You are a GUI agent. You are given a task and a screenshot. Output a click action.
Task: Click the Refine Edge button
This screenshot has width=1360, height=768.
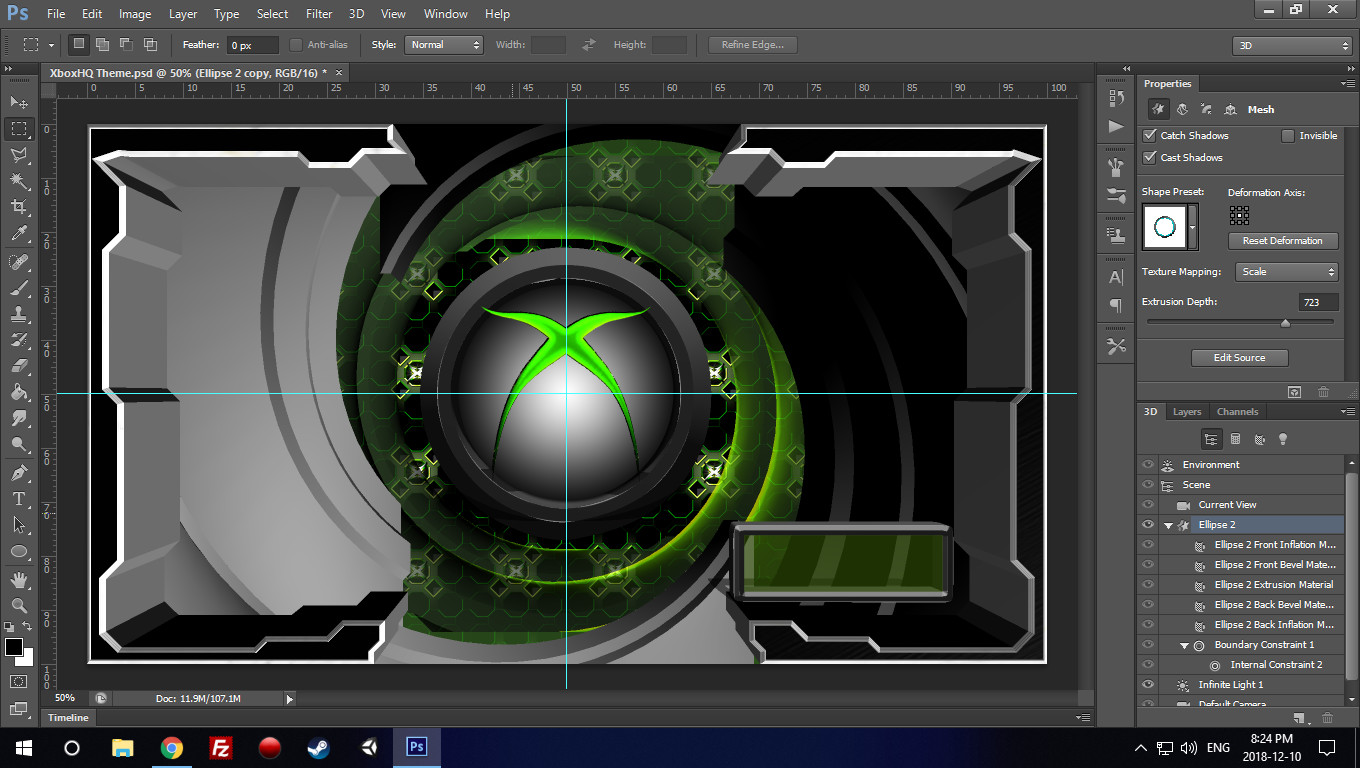pos(752,45)
